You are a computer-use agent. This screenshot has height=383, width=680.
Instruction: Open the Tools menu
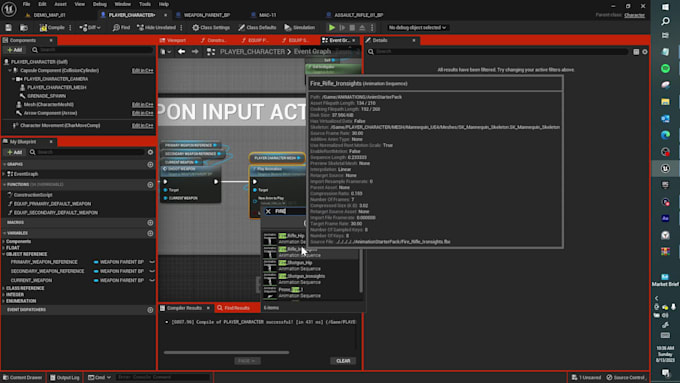pyautogui.click(x=145, y=4)
